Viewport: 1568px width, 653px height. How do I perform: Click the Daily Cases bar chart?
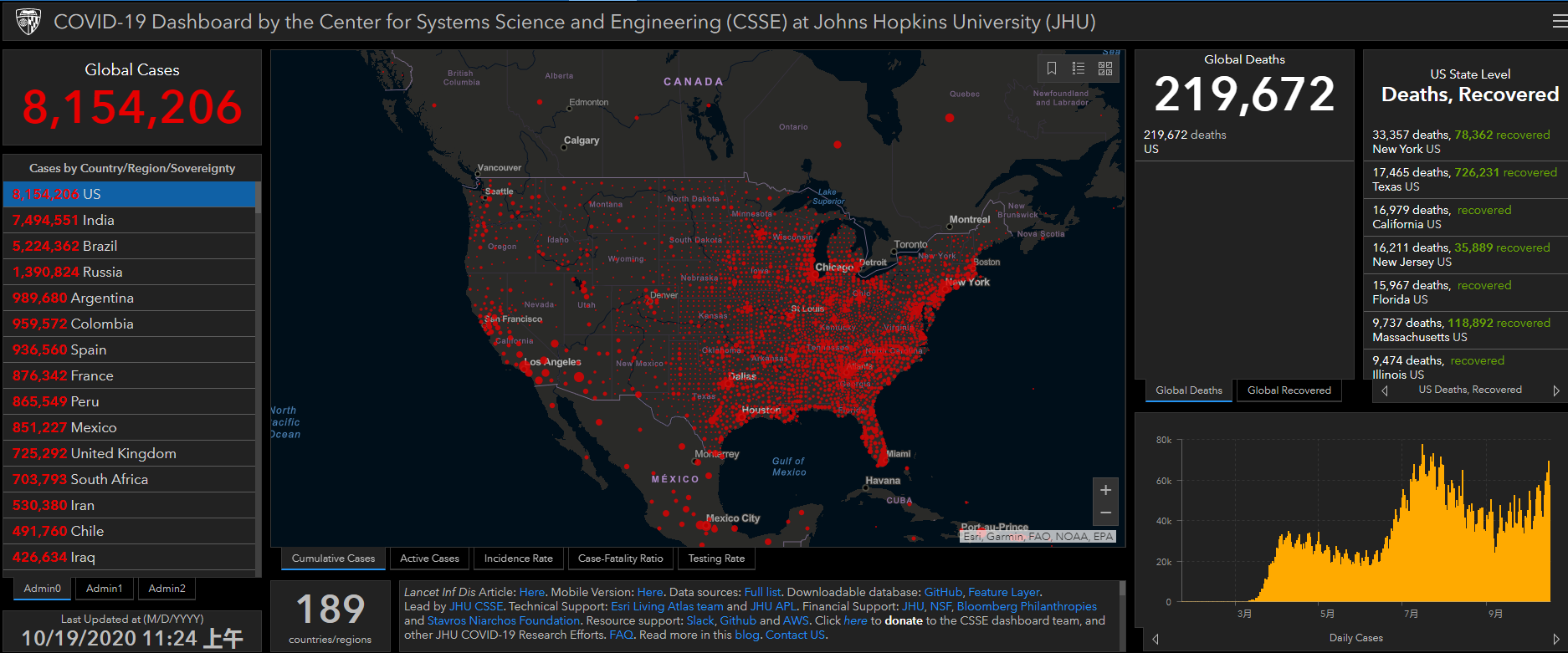[1364, 523]
